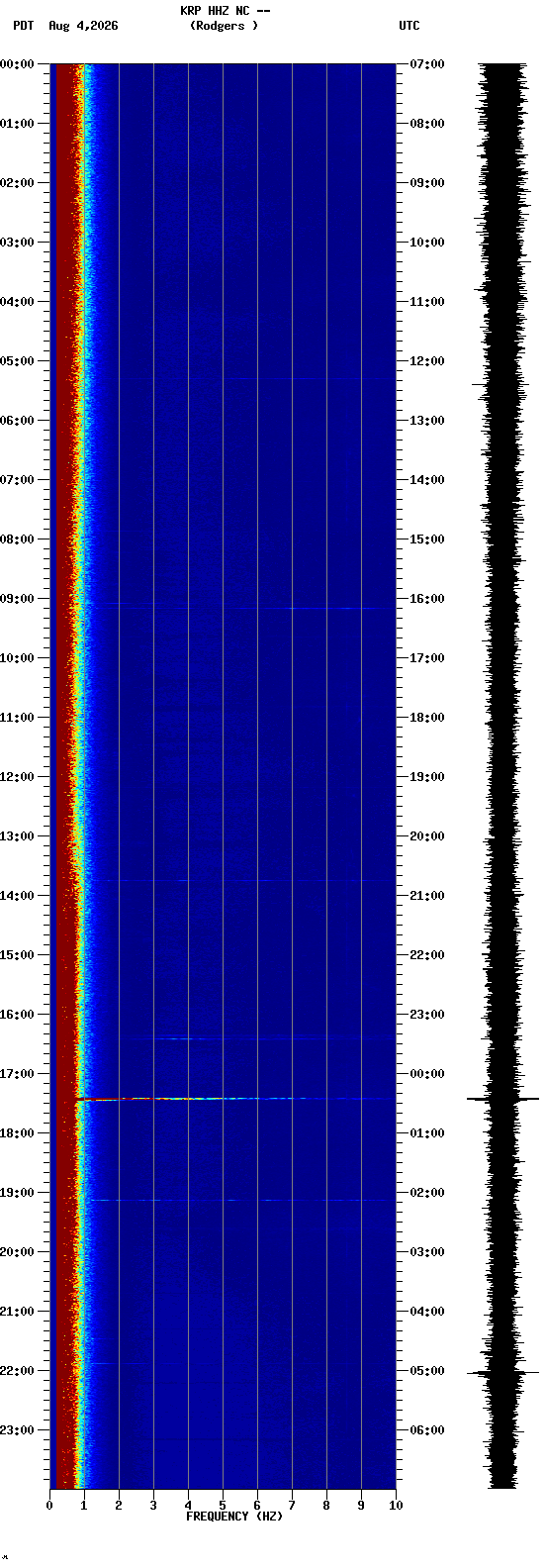Click the 17:00 PDT time label
This screenshot has width=546, height=1568.
tap(17, 1074)
